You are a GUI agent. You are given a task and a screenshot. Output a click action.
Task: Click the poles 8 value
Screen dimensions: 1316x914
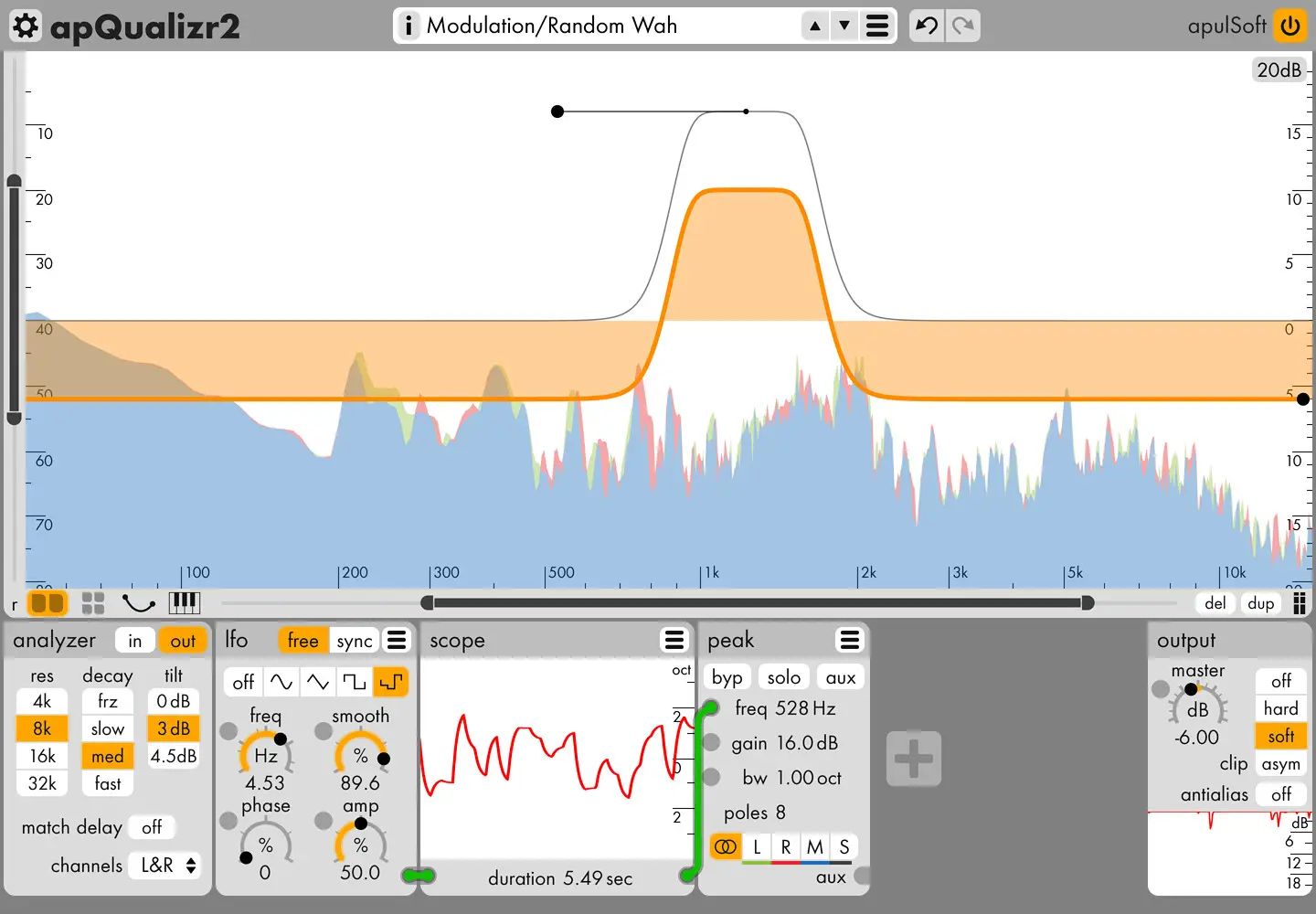(x=780, y=813)
